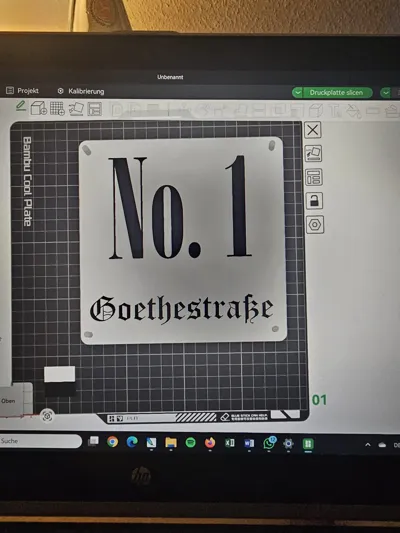Open Excel from taskbar
The image size is (400, 533).
tap(230, 443)
